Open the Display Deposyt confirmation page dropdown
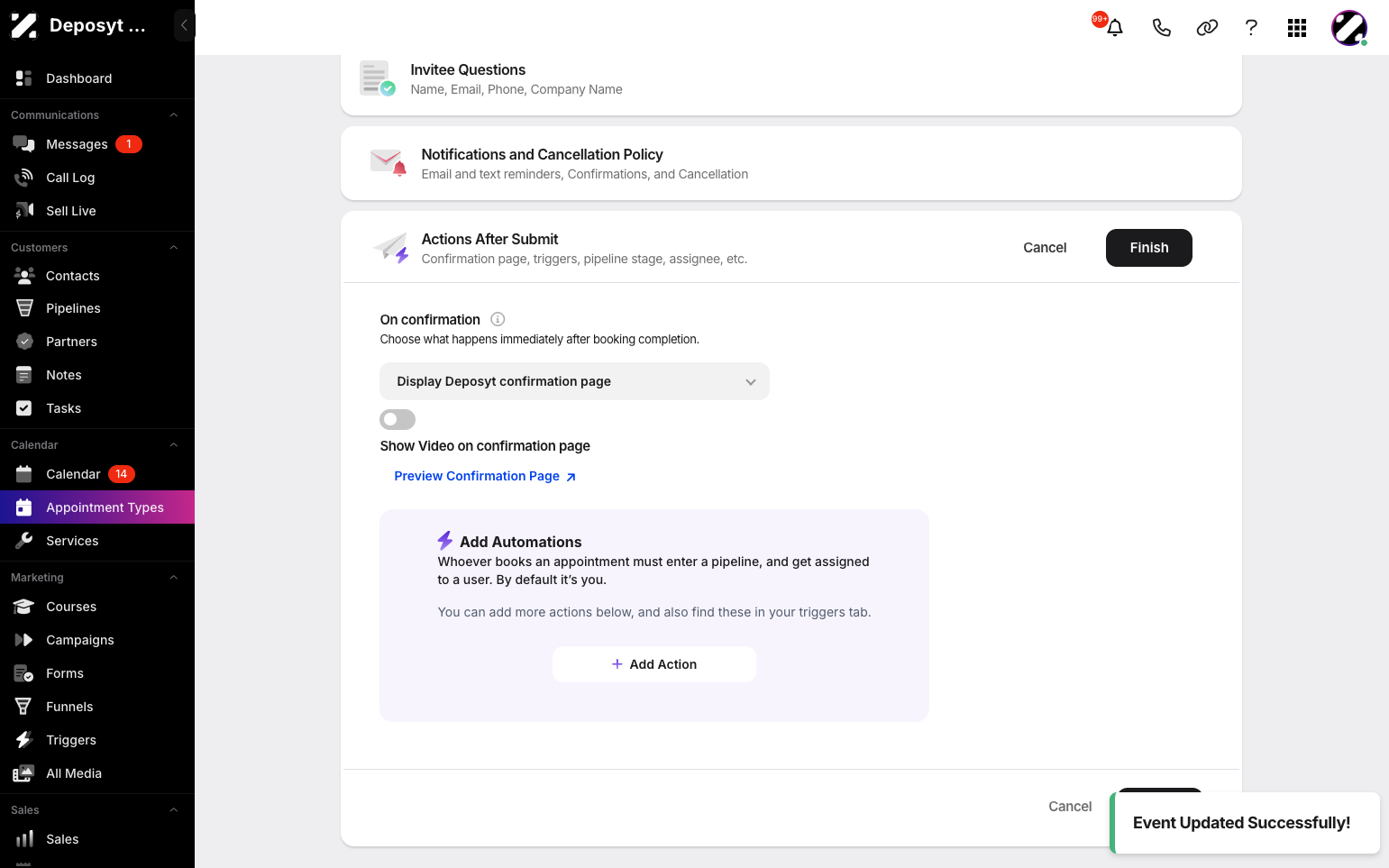The width and height of the screenshot is (1389, 868). [574, 381]
